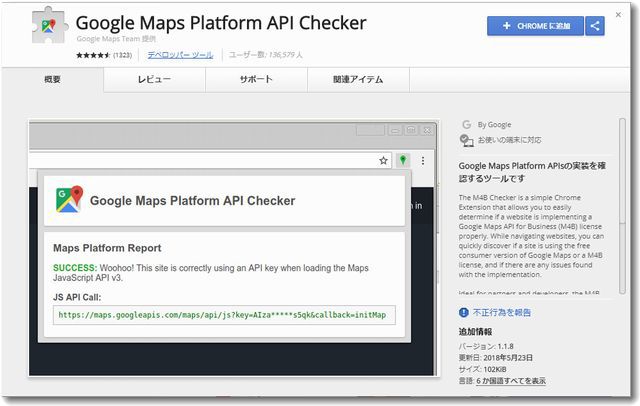Click the Add to Chrome button
The height and width of the screenshot is (406, 640).
coord(536,26)
